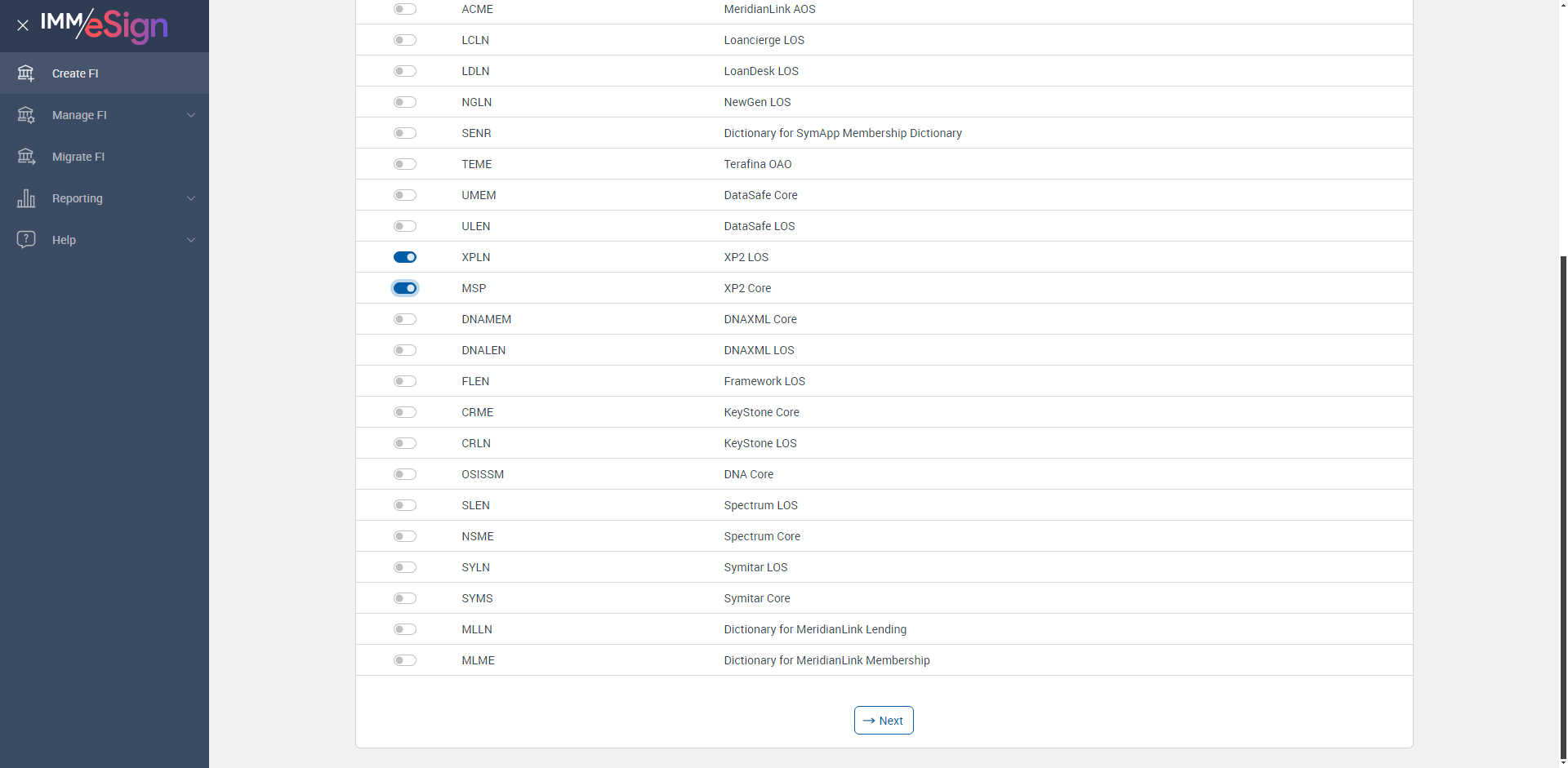Switch on the TEME Terafina OAO toggle

[405, 164]
